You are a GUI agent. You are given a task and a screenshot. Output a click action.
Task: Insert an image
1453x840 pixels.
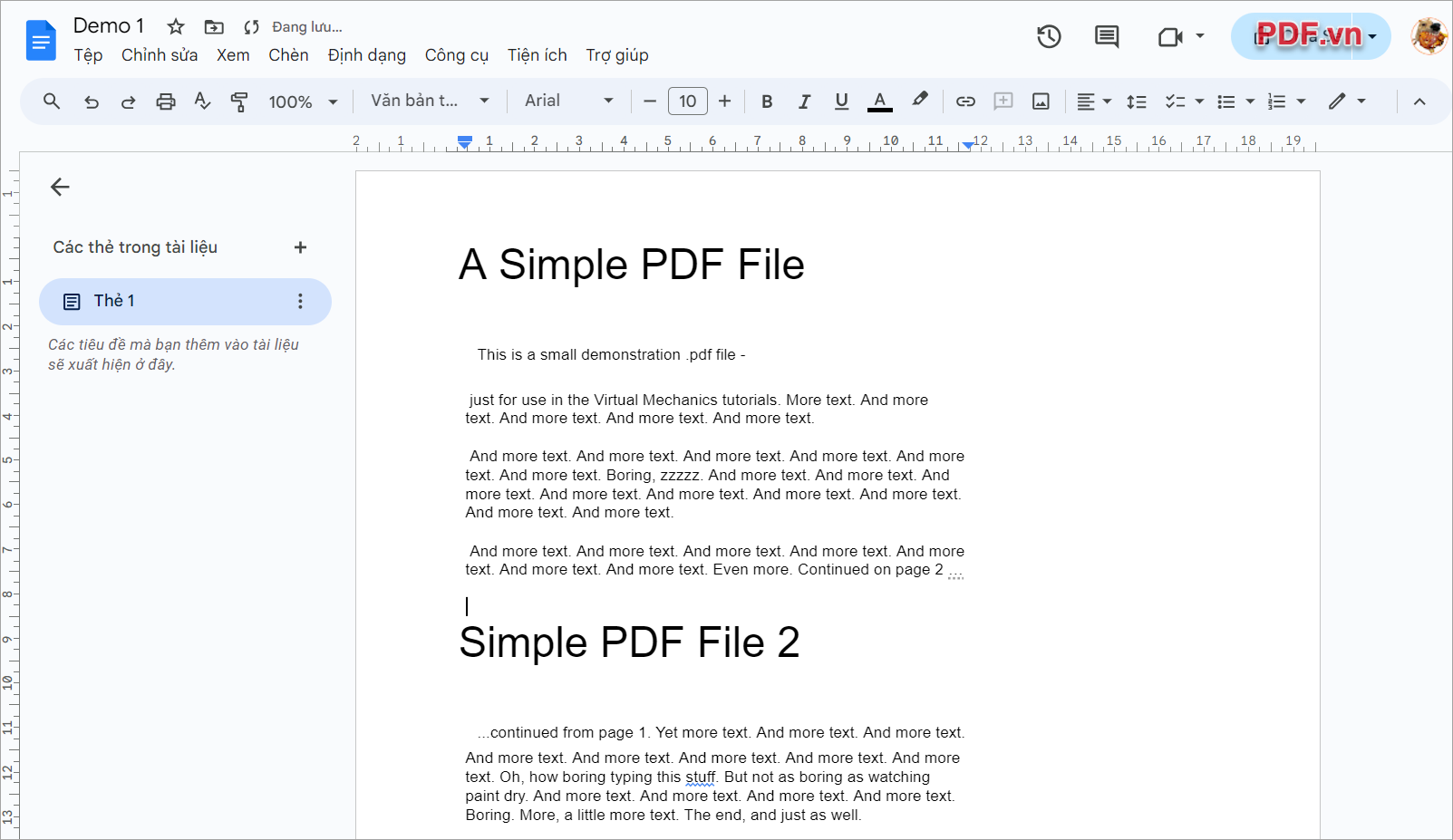(1041, 101)
